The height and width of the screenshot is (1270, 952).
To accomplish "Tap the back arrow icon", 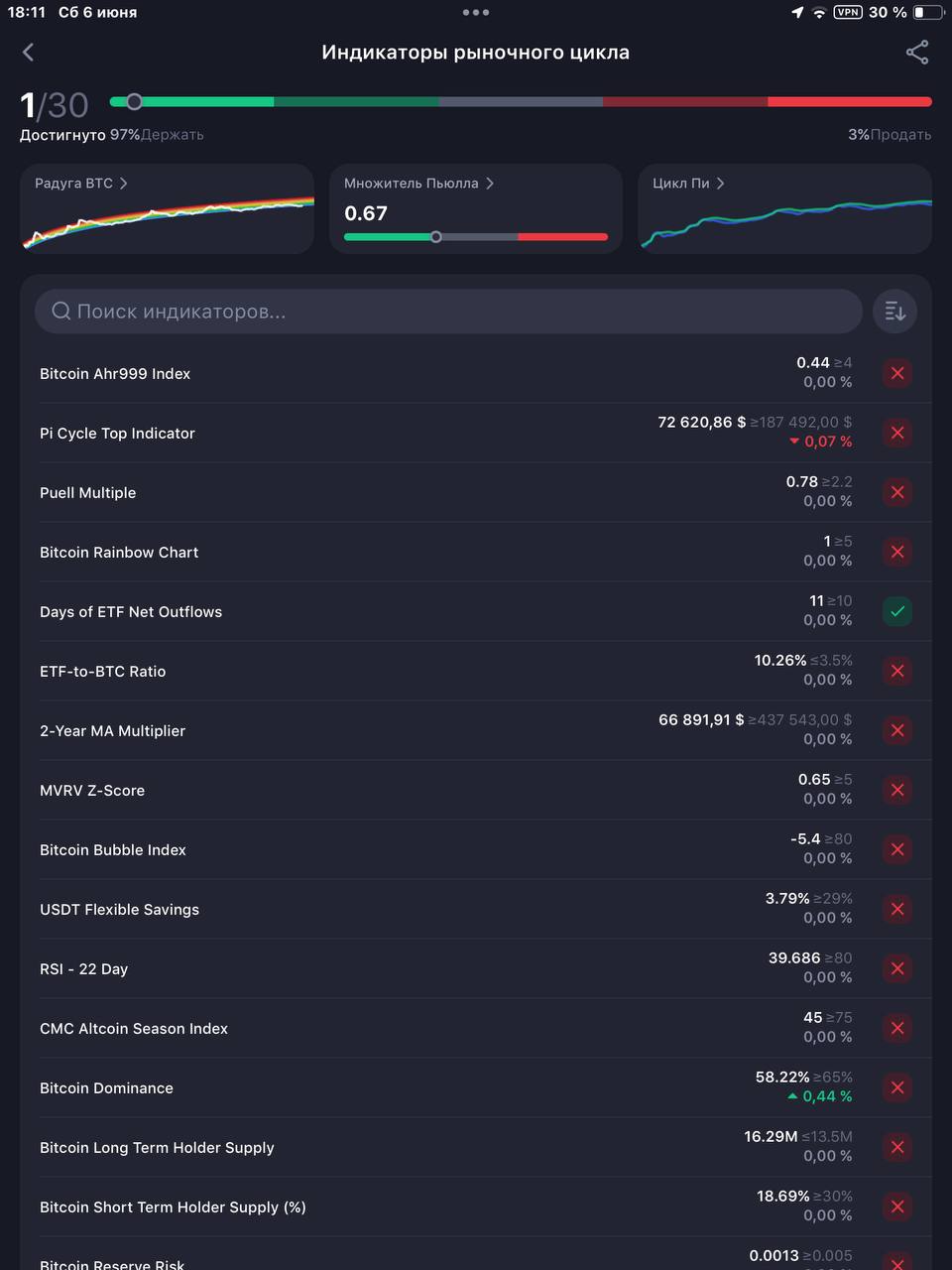I will (28, 53).
